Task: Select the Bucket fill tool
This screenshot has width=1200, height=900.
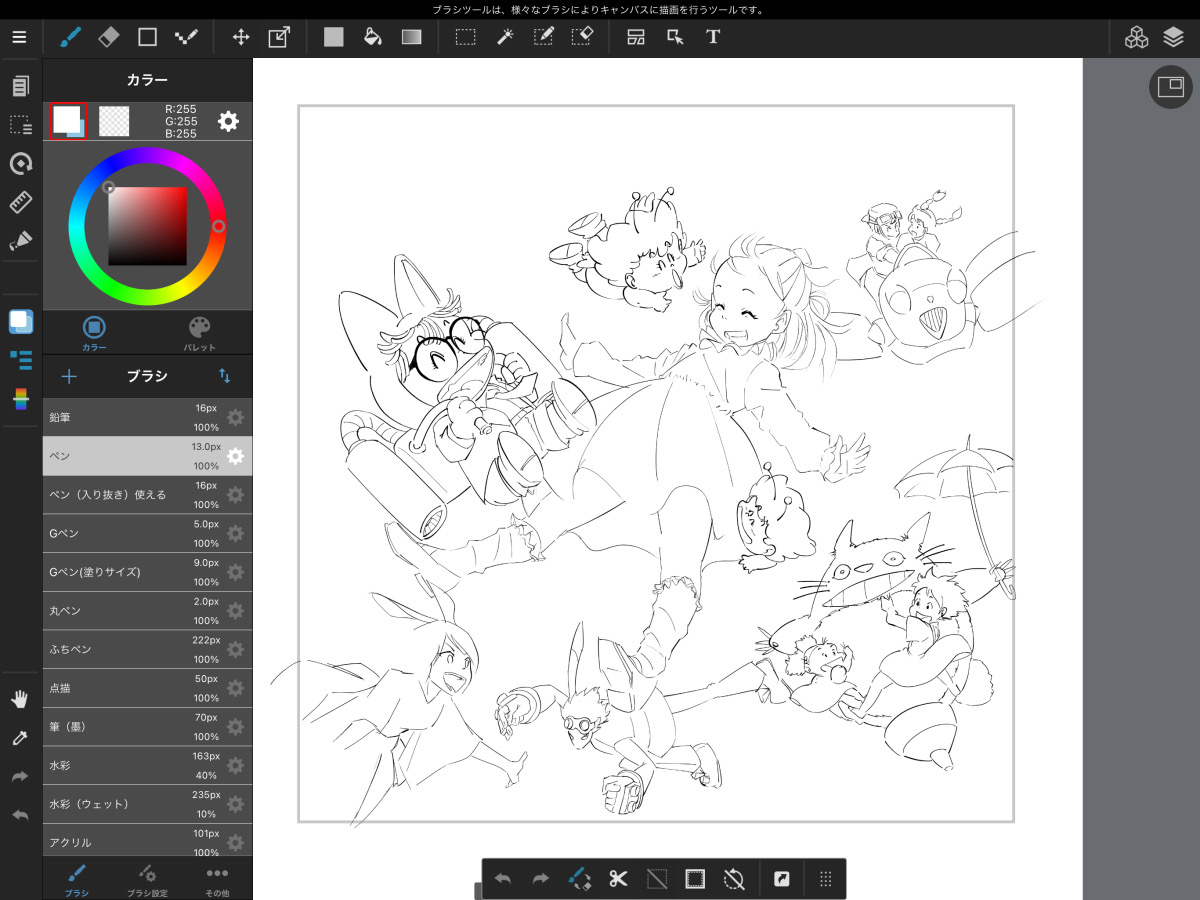Action: (x=373, y=37)
